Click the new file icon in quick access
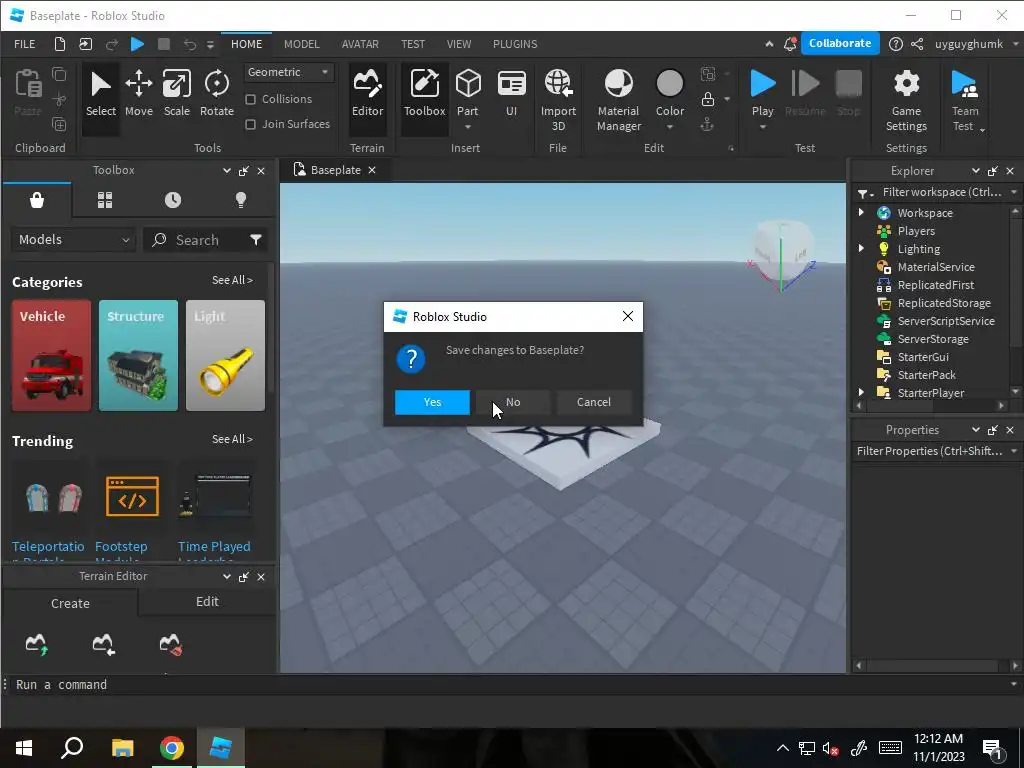 pos(59,44)
